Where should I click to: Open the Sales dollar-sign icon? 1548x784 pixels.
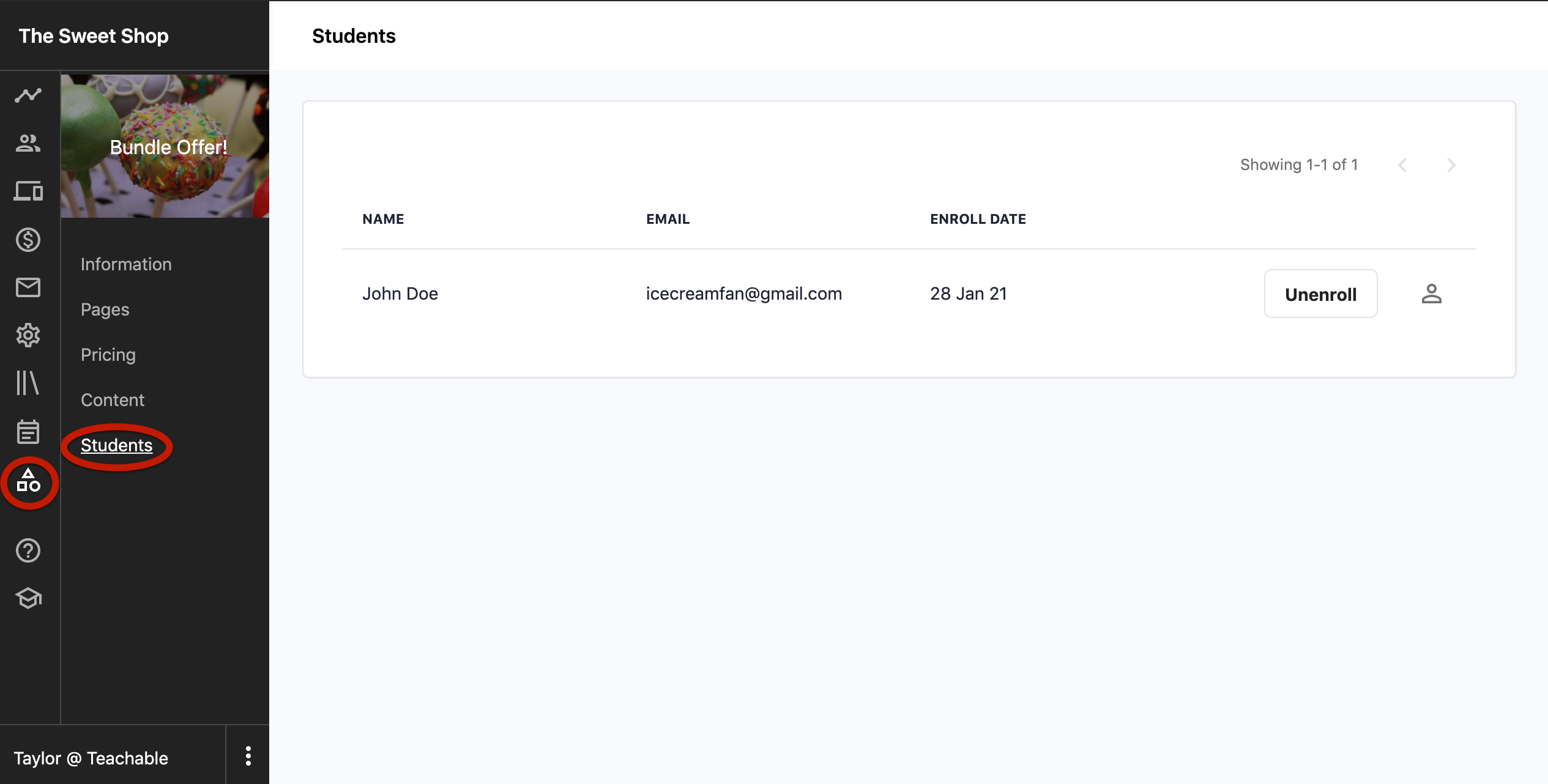(x=28, y=240)
